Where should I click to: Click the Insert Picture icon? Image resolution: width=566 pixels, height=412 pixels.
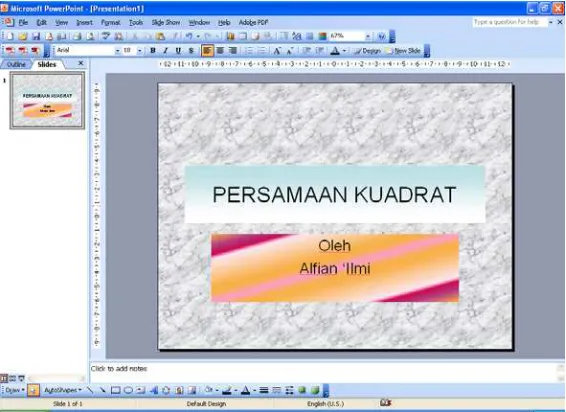click(192, 390)
